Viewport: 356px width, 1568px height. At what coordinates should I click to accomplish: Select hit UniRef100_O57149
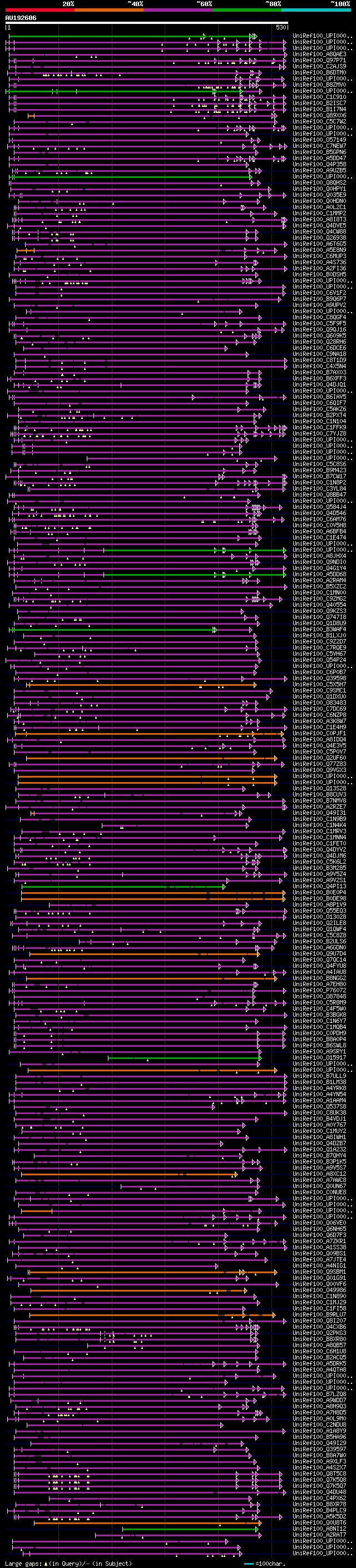pos(319,140)
